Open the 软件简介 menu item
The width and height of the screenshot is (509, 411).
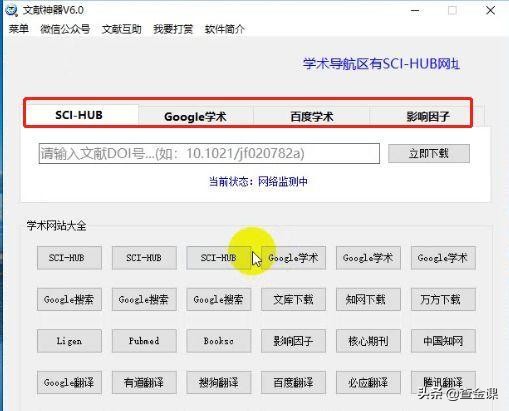(225, 29)
